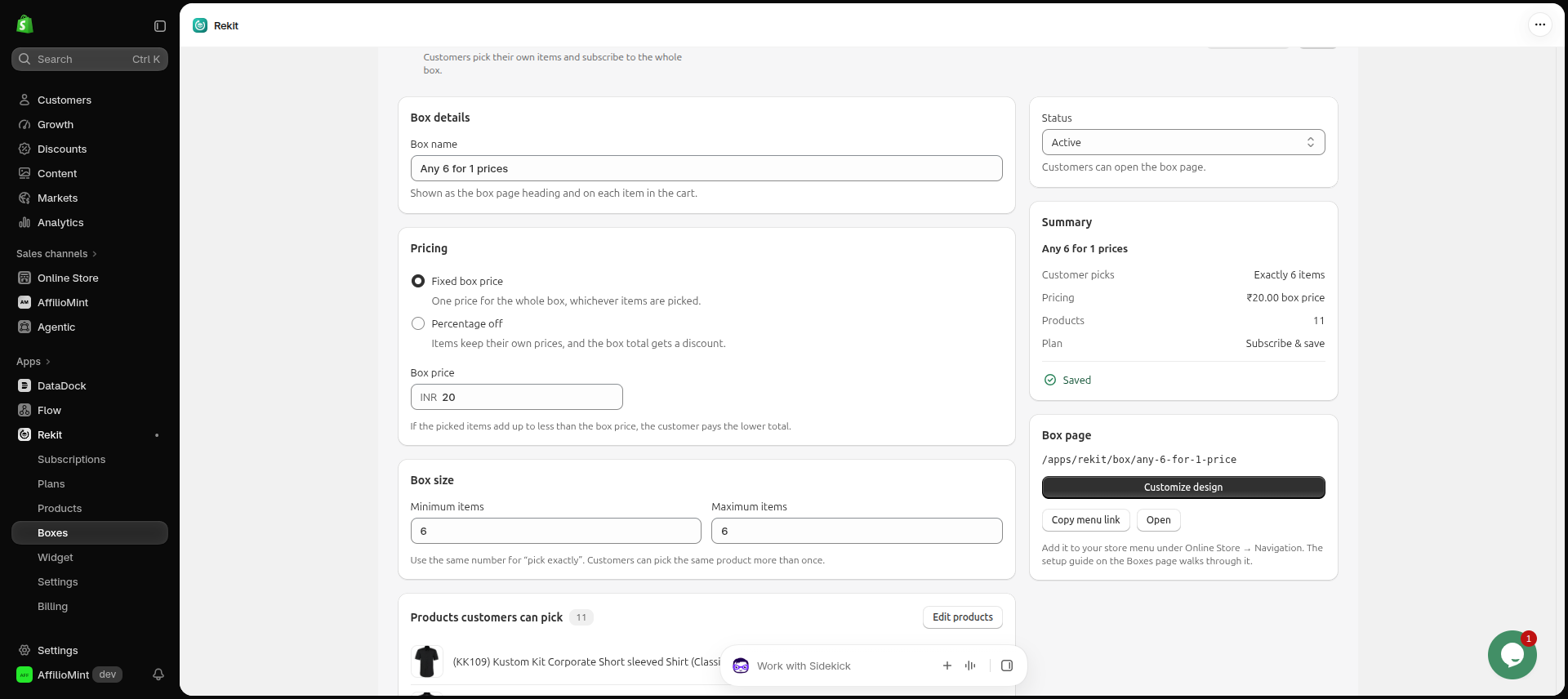Go to Plans under Rekit
This screenshot has width=1568, height=699.
click(51, 484)
